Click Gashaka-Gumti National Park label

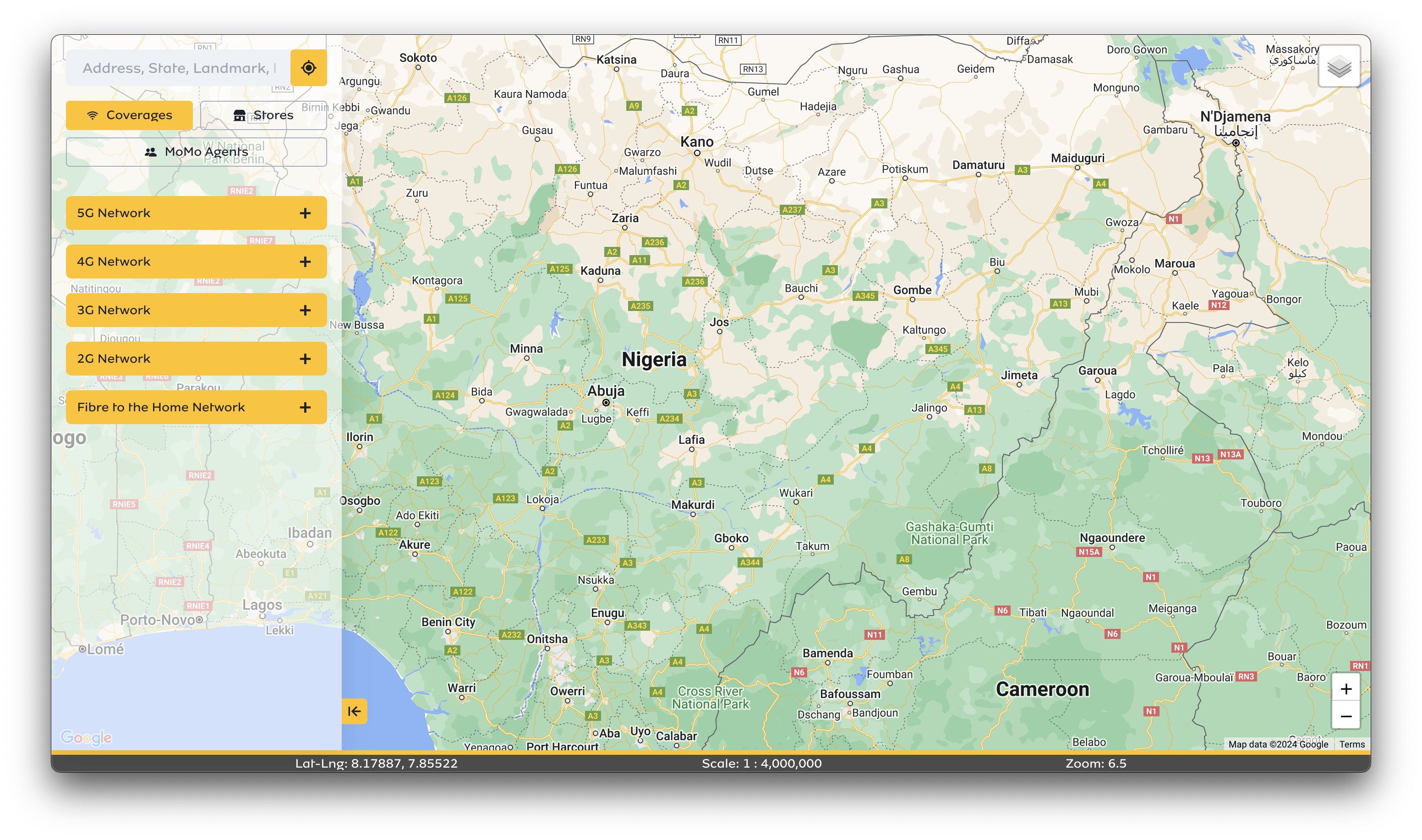point(949,533)
